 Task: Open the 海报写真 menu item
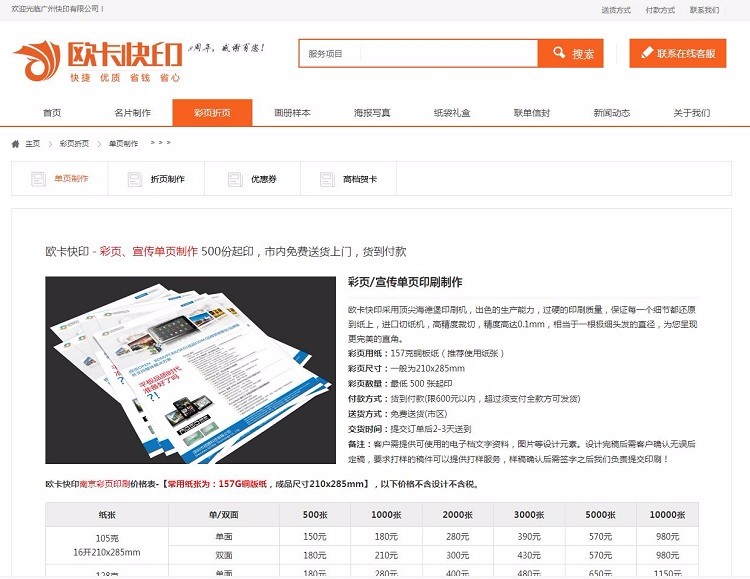(372, 113)
